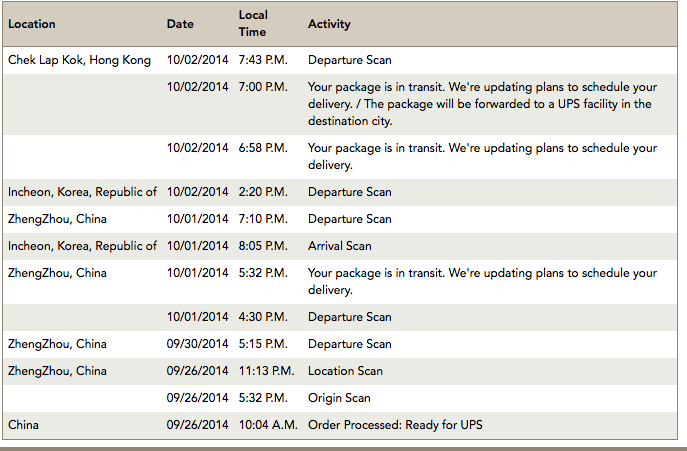The height and width of the screenshot is (451, 687).
Task: Click the China location in last row
Action: click(x=23, y=425)
